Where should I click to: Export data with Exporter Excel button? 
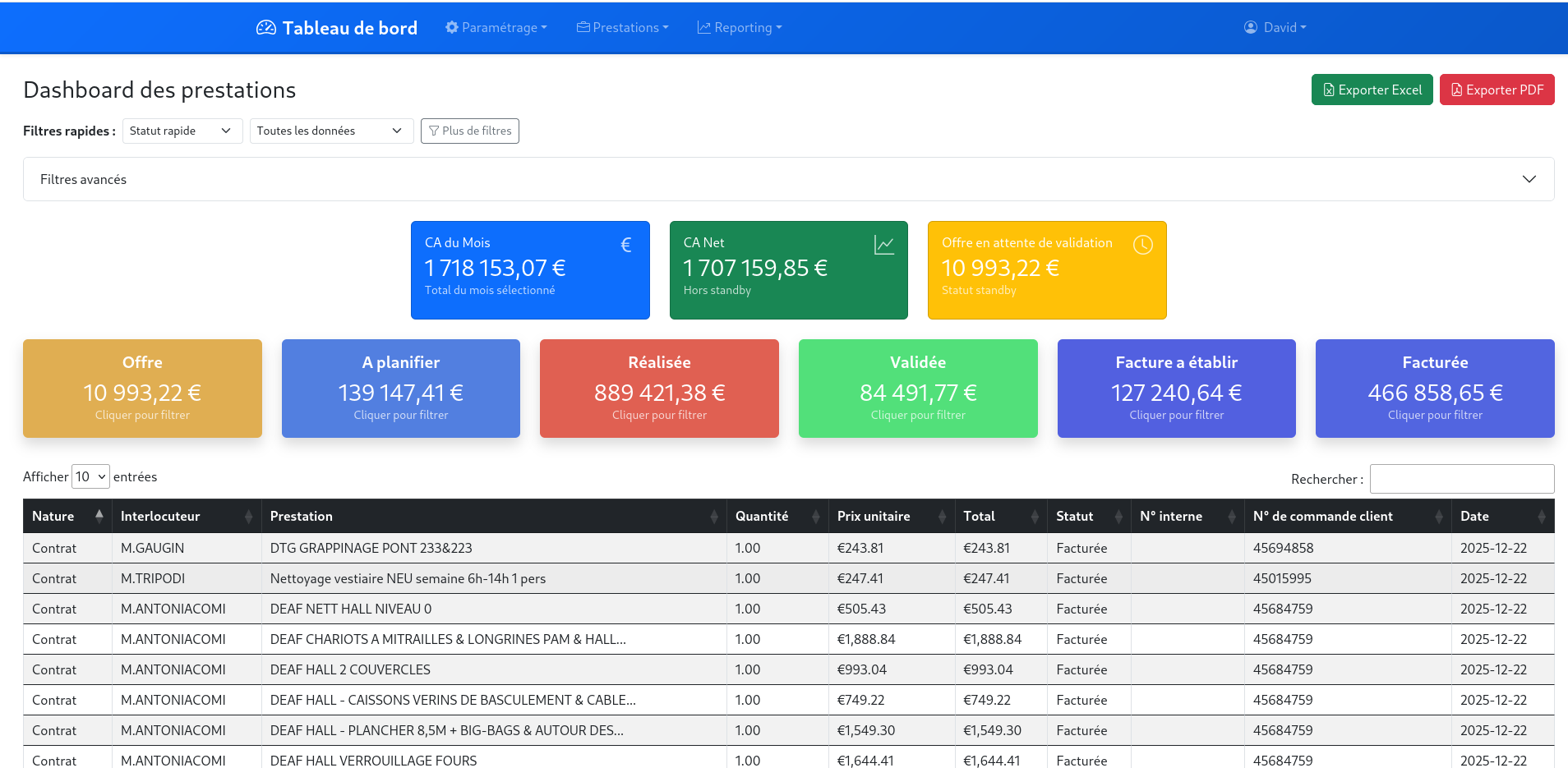pos(1372,90)
